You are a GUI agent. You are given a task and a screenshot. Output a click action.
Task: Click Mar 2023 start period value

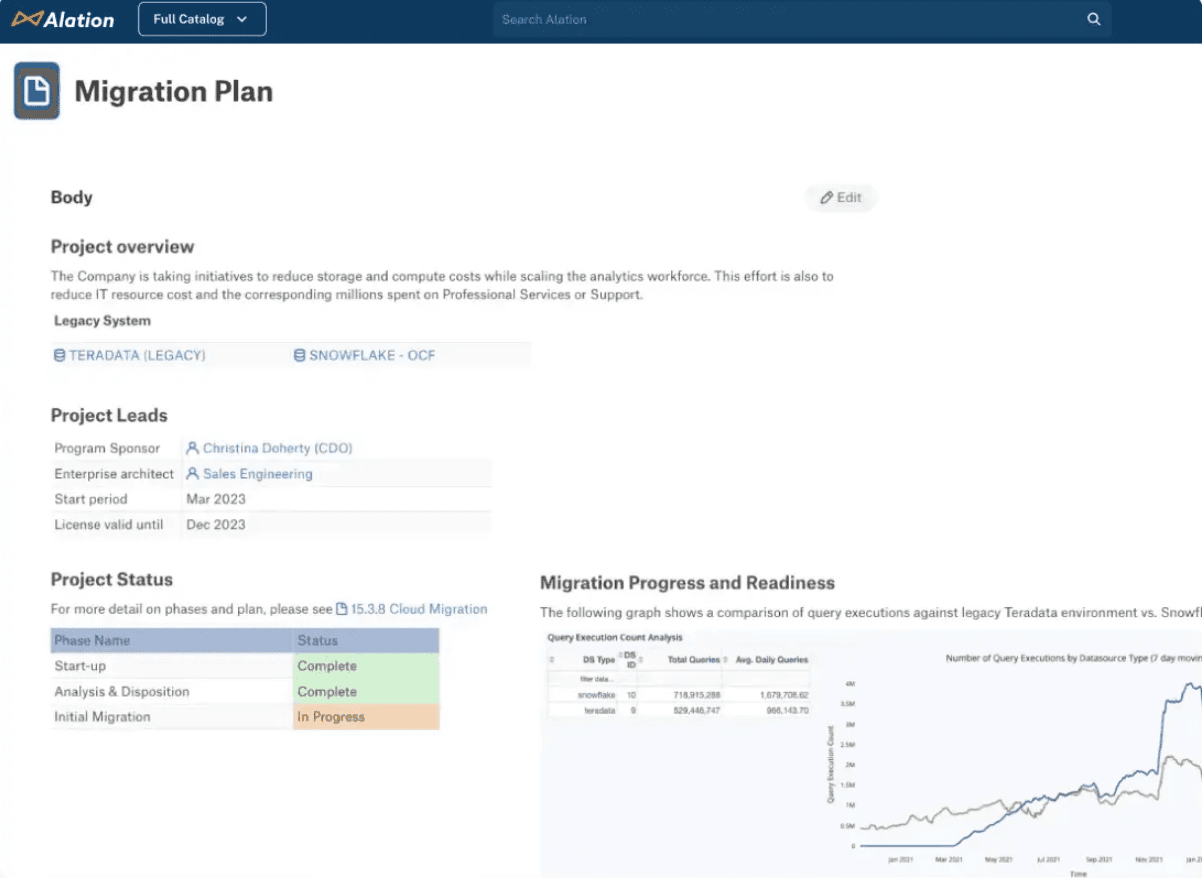pyautogui.click(x=216, y=499)
